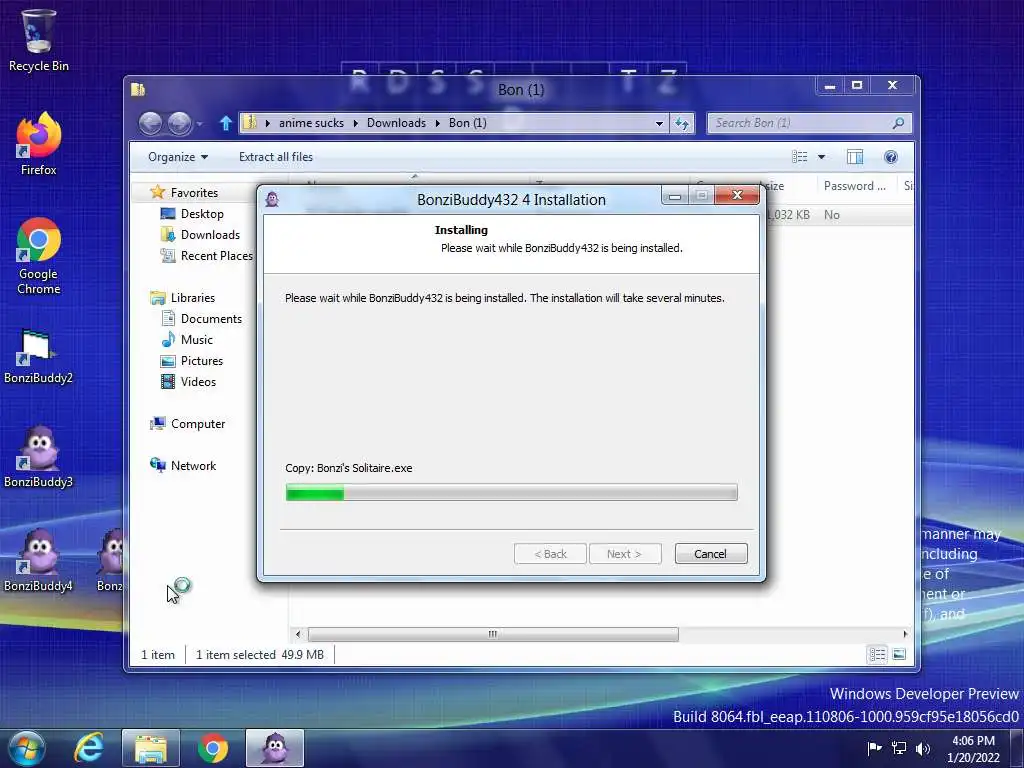This screenshot has height=768, width=1024.
Task: Click the Start orb on the taskbar
Action: pyautogui.click(x=27, y=748)
